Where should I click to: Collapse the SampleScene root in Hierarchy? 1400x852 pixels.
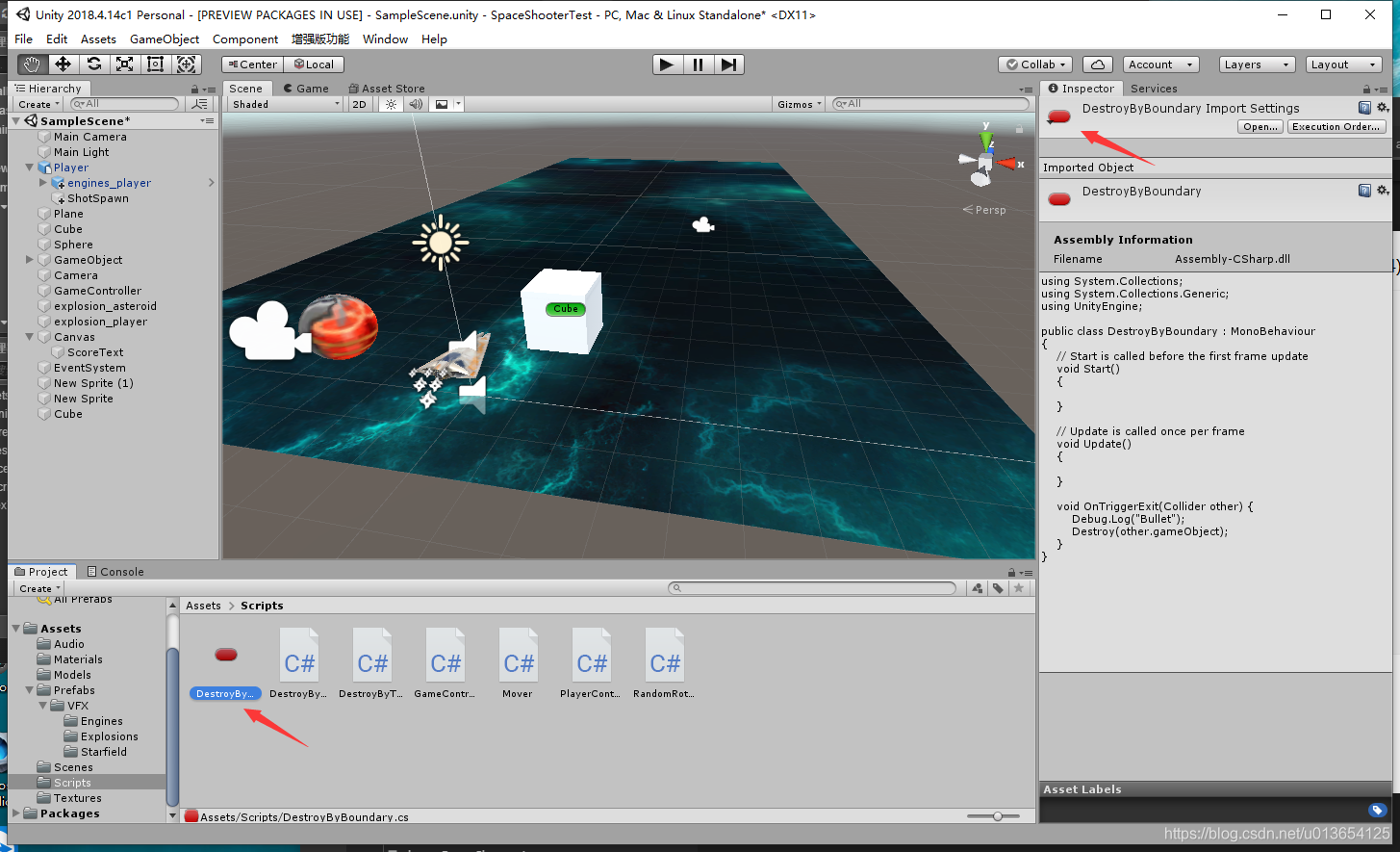[17, 120]
